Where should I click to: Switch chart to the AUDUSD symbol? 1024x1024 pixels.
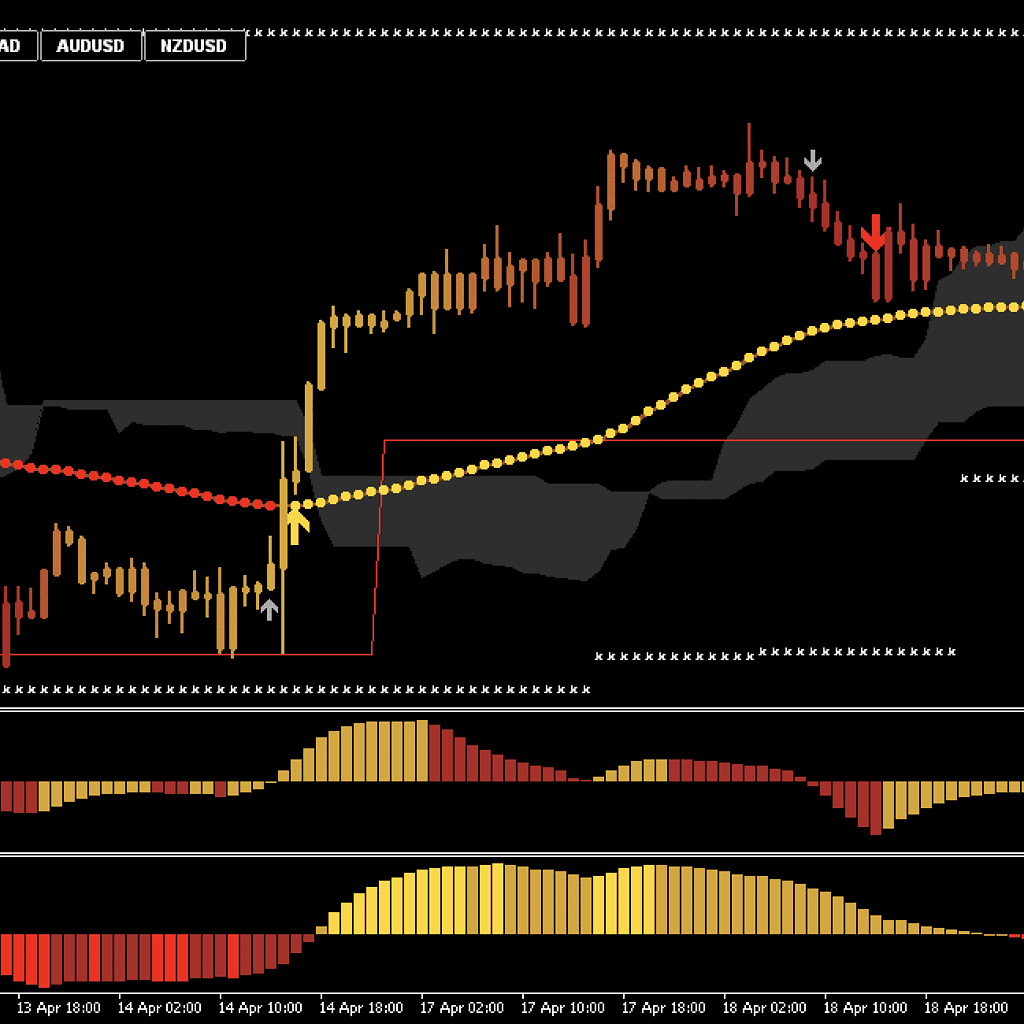(90, 46)
